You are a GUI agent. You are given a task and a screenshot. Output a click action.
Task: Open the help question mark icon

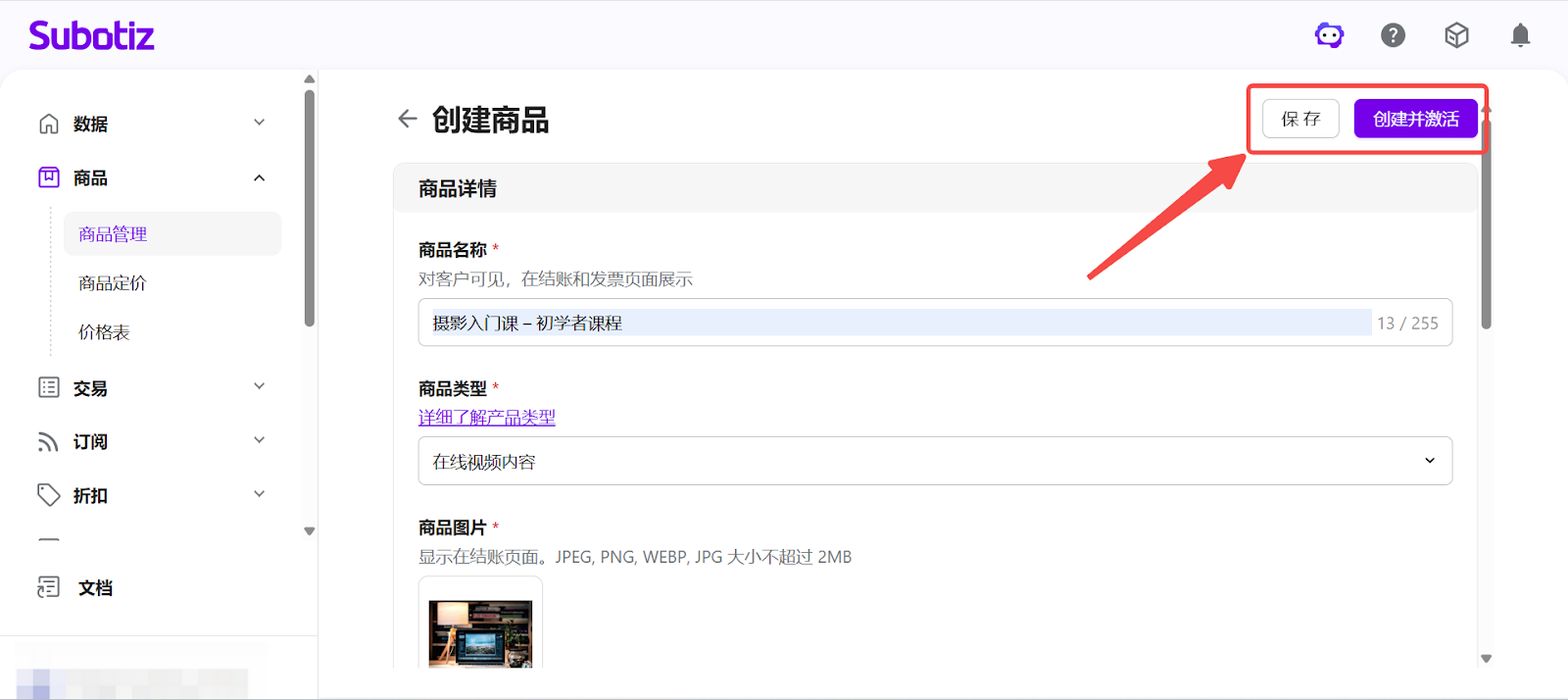tap(1393, 36)
